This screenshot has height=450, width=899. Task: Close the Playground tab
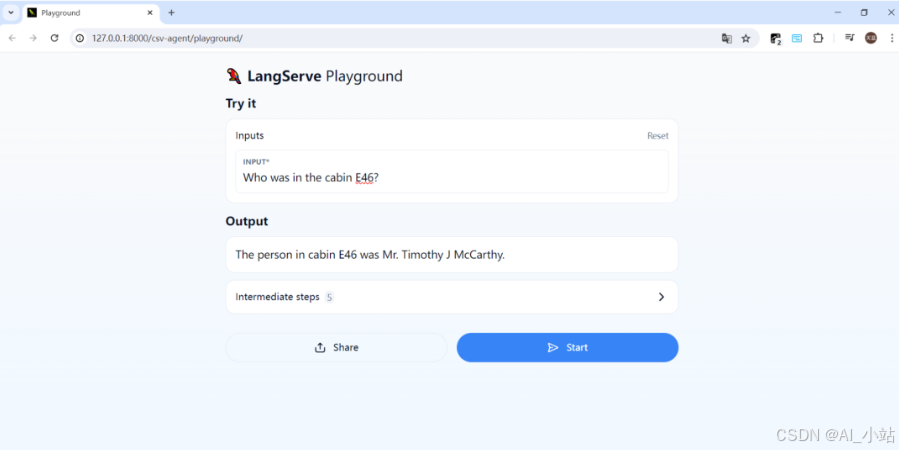click(150, 13)
